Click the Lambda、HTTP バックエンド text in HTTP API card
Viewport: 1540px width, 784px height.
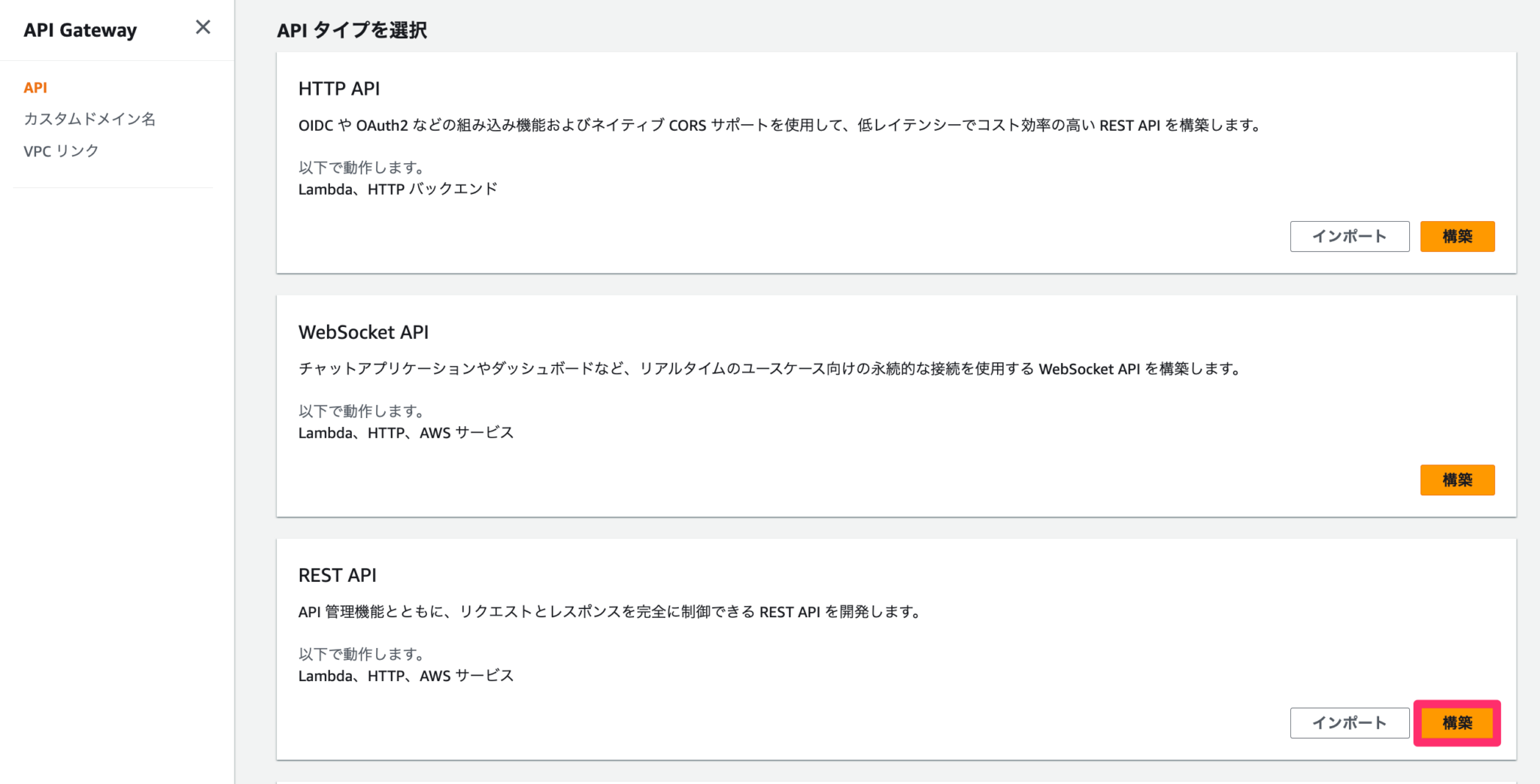click(x=398, y=189)
